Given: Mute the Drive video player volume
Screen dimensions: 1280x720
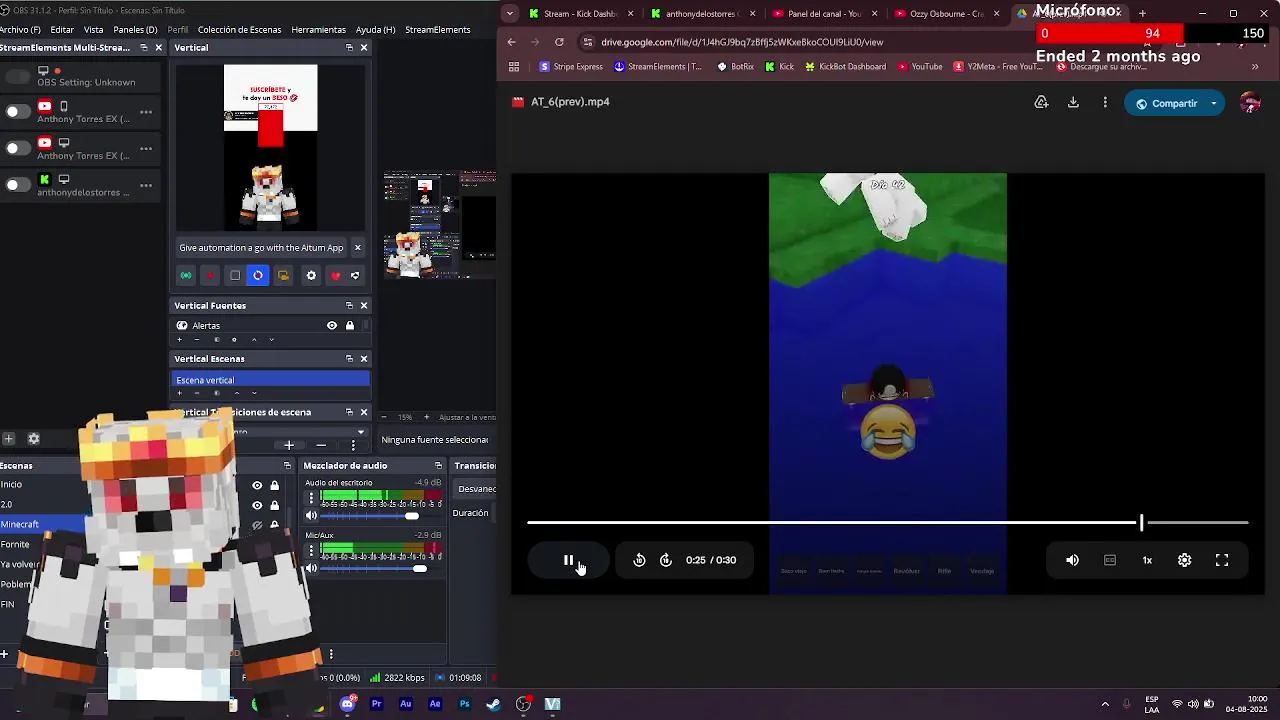Looking at the screenshot, I should (x=1072, y=560).
